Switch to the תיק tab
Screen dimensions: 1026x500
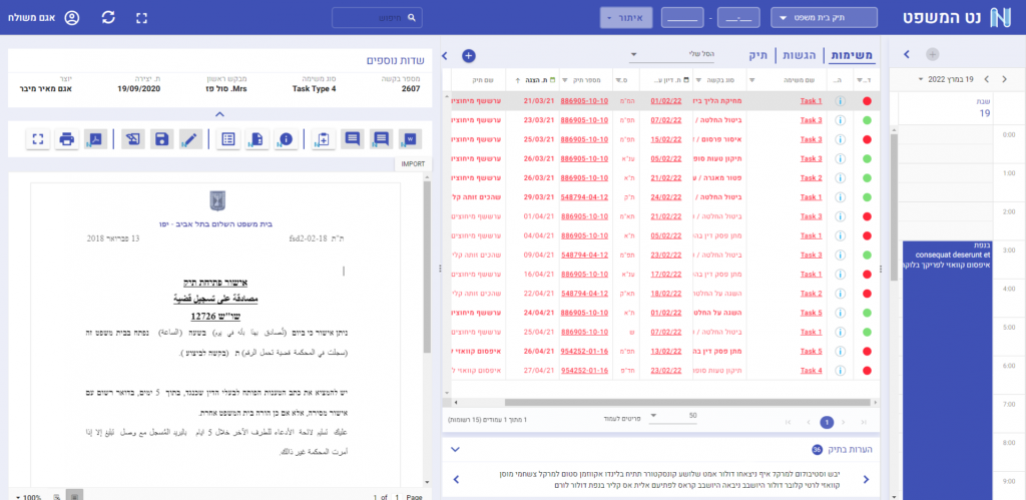pyautogui.click(x=758, y=56)
